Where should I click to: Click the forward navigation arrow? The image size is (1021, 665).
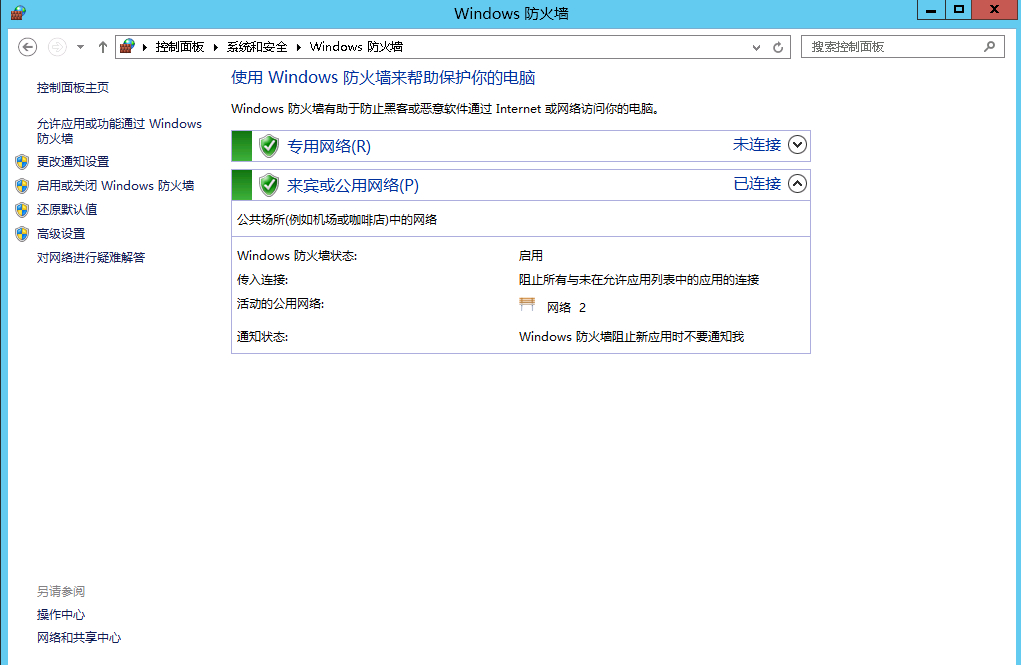pos(57,47)
